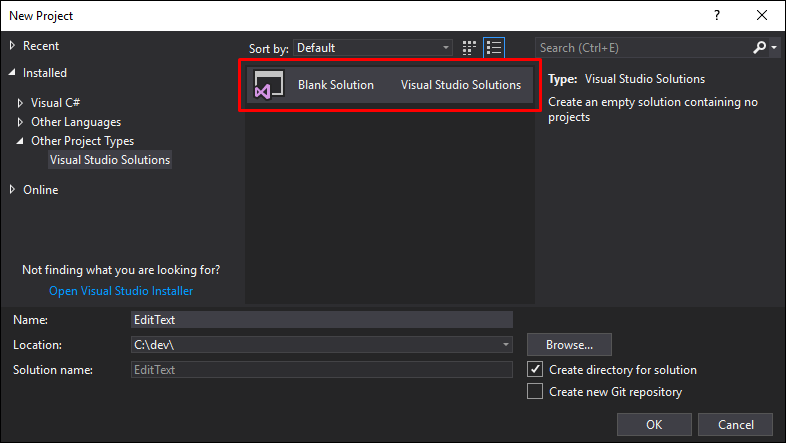This screenshot has height=443, width=786.
Task: Switch to small icons view
Action: 469,48
